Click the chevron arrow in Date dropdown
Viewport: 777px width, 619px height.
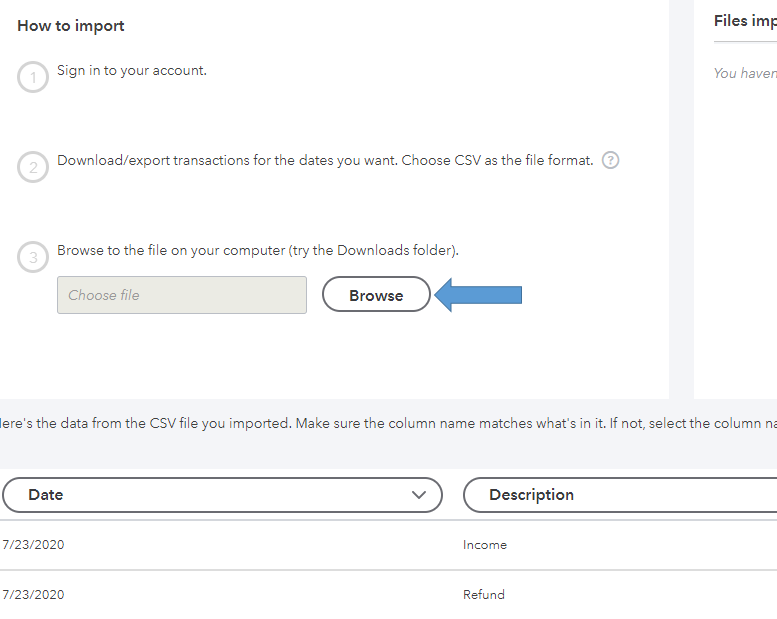[x=420, y=495]
